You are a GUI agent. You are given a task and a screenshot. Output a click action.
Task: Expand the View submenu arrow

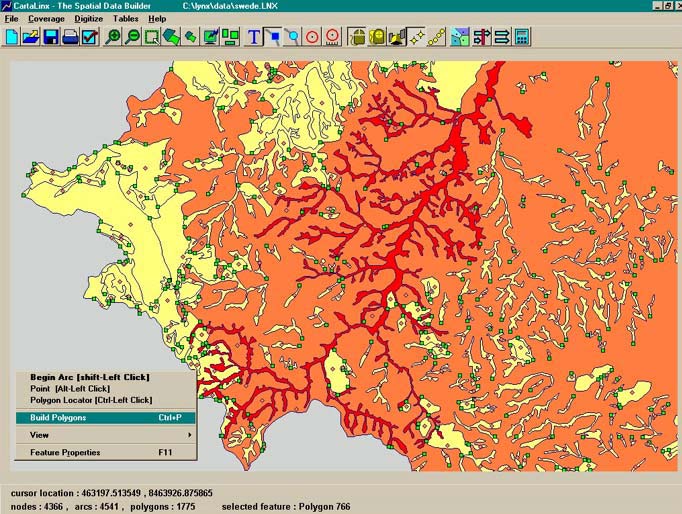click(x=189, y=435)
